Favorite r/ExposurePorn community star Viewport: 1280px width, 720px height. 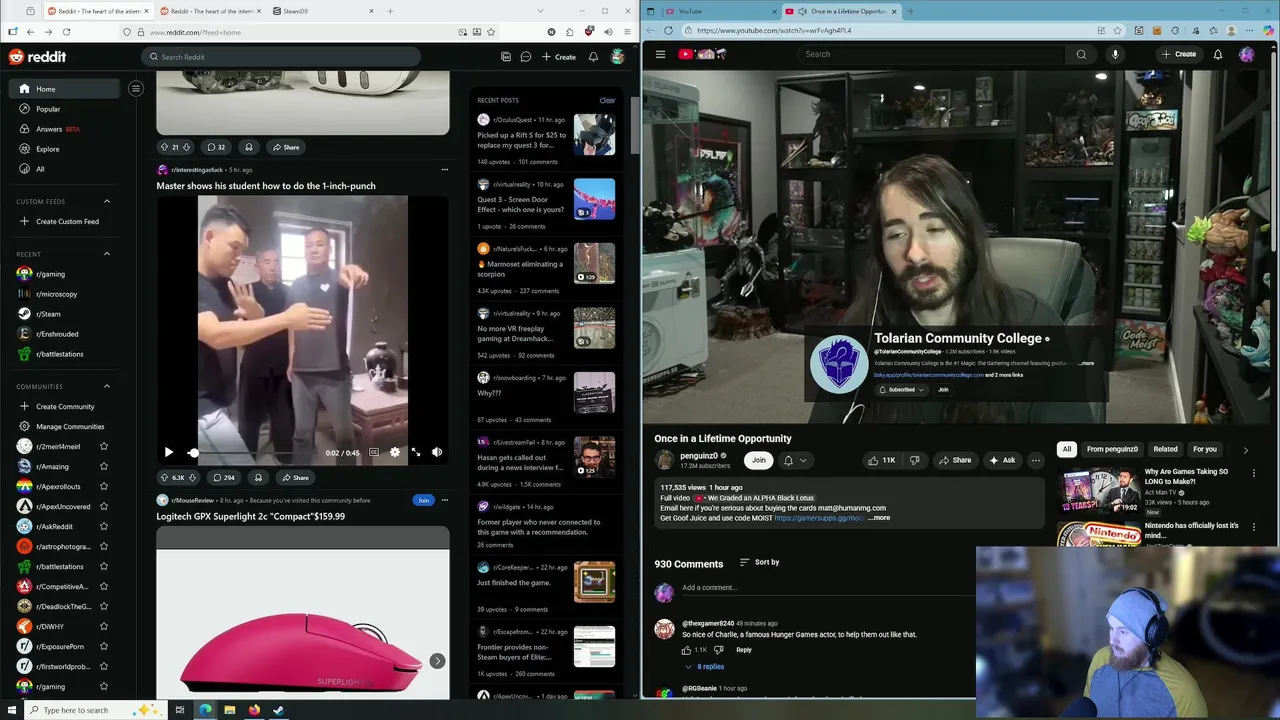[x=104, y=646]
